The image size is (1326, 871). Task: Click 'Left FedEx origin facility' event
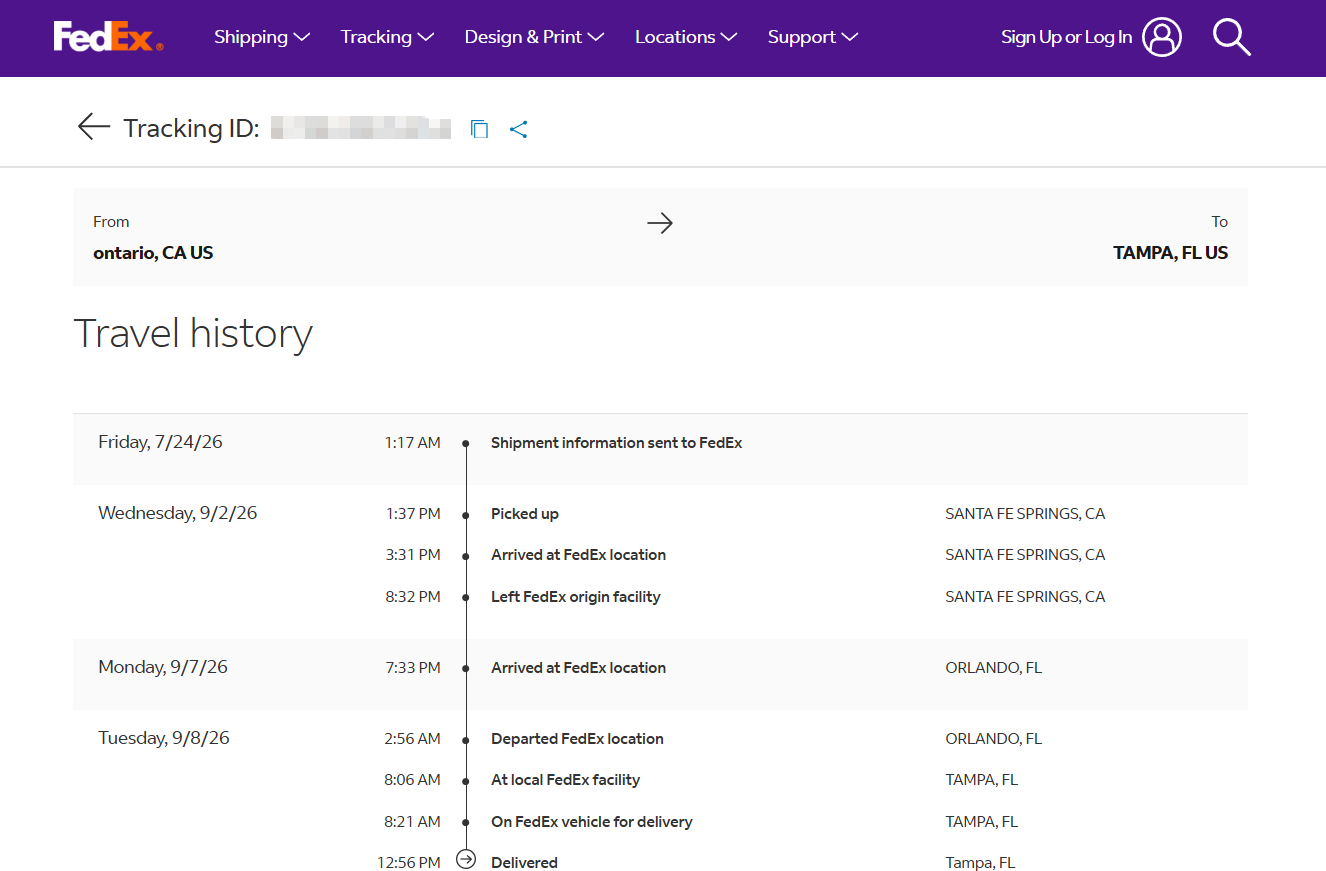click(x=575, y=597)
